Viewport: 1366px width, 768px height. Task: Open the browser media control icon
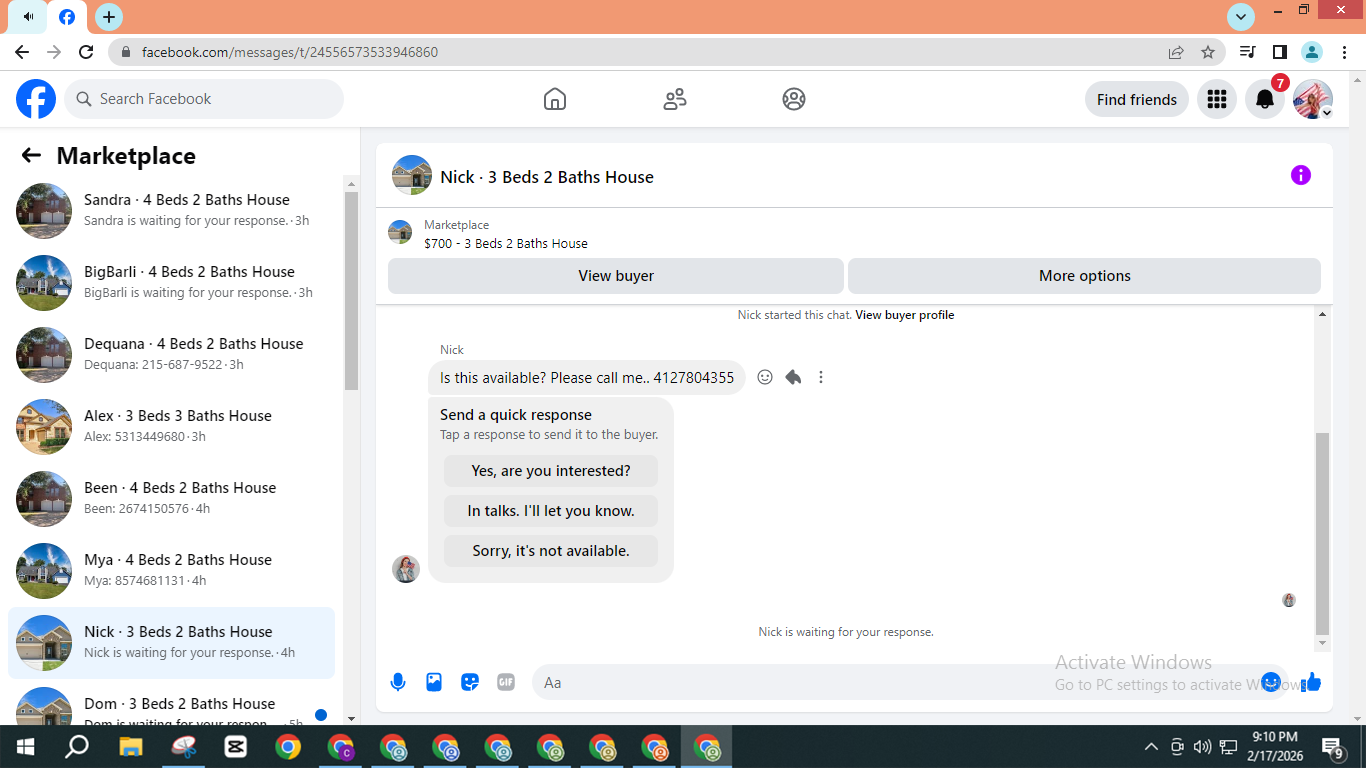coord(1247,52)
